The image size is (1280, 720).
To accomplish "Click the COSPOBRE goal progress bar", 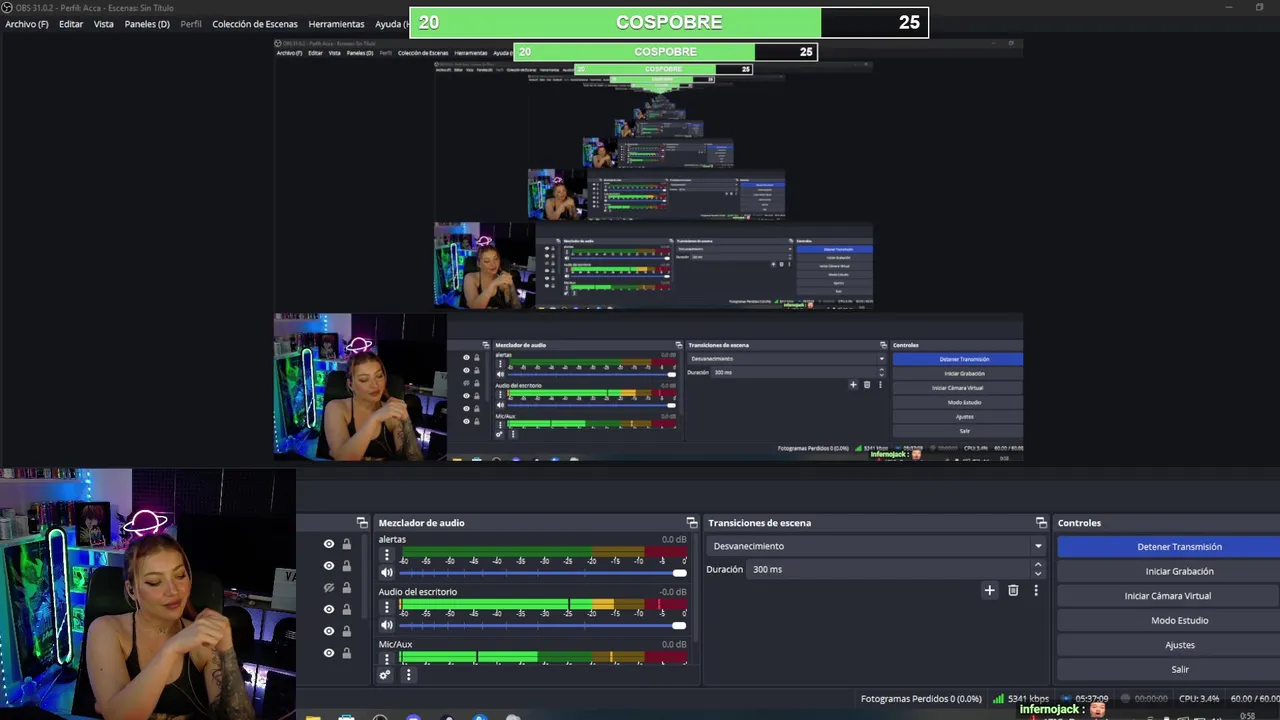I will pos(669,22).
